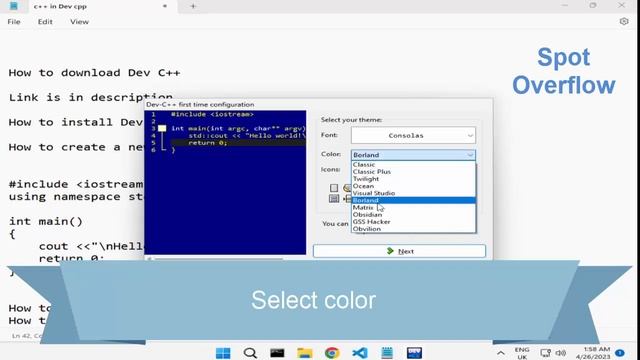The image size is (640, 360).
Task: Click the Next button
Action: pyautogui.click(x=399, y=251)
